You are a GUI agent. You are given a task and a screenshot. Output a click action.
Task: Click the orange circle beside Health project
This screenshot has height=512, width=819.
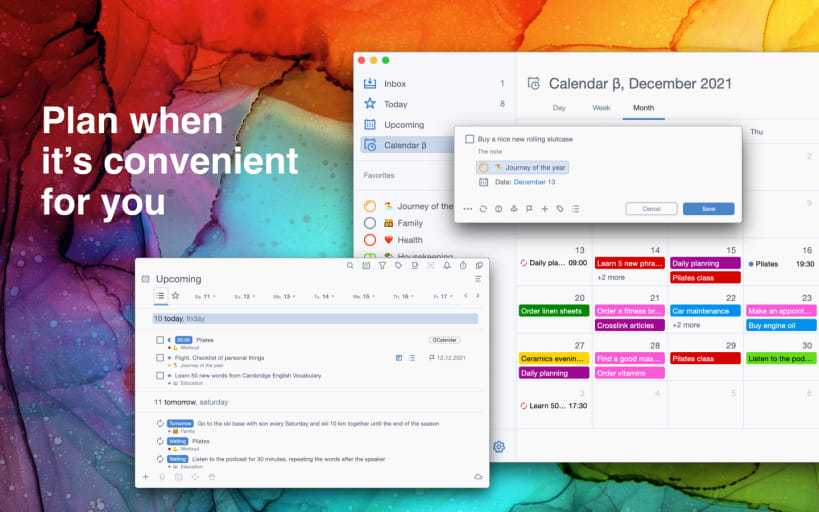click(370, 240)
